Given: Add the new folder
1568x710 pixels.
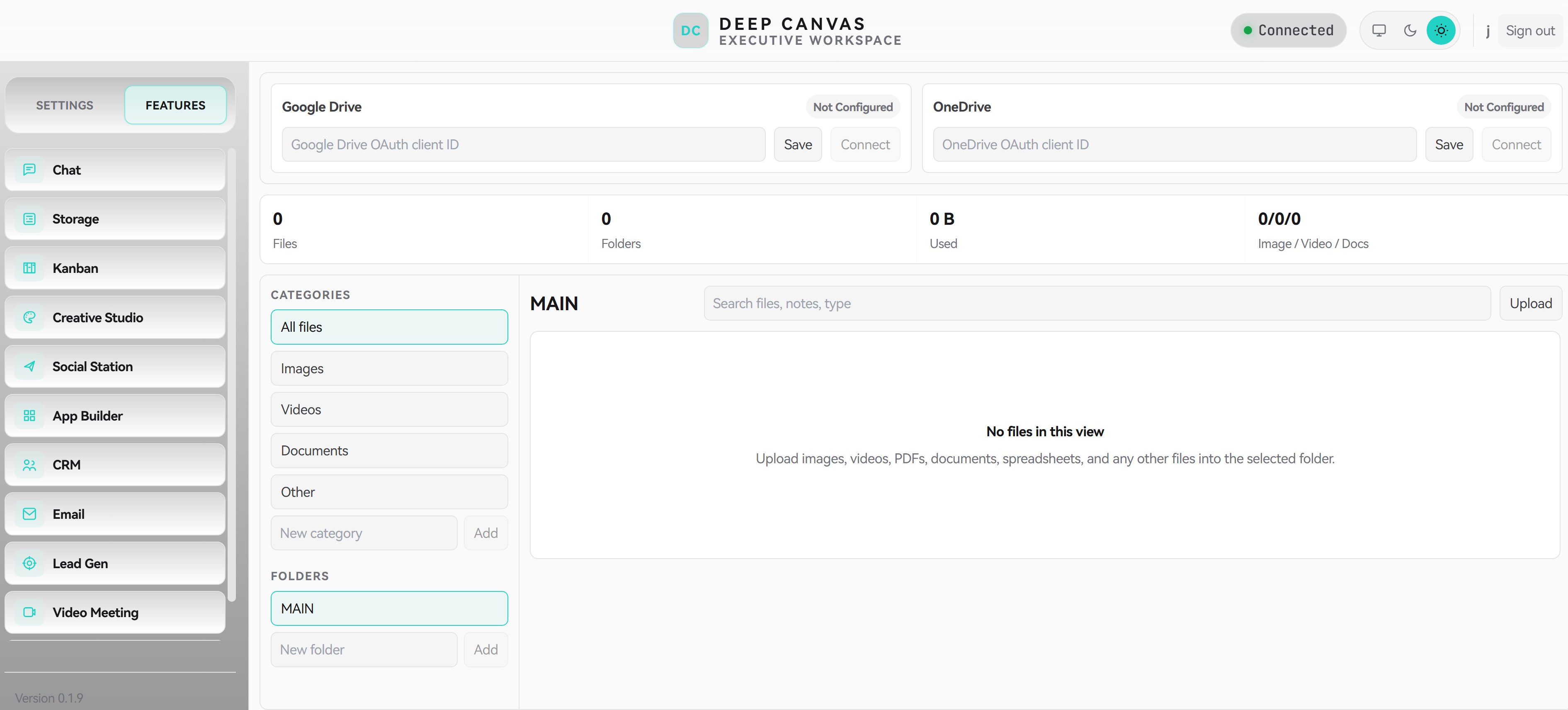Looking at the screenshot, I should coord(486,650).
